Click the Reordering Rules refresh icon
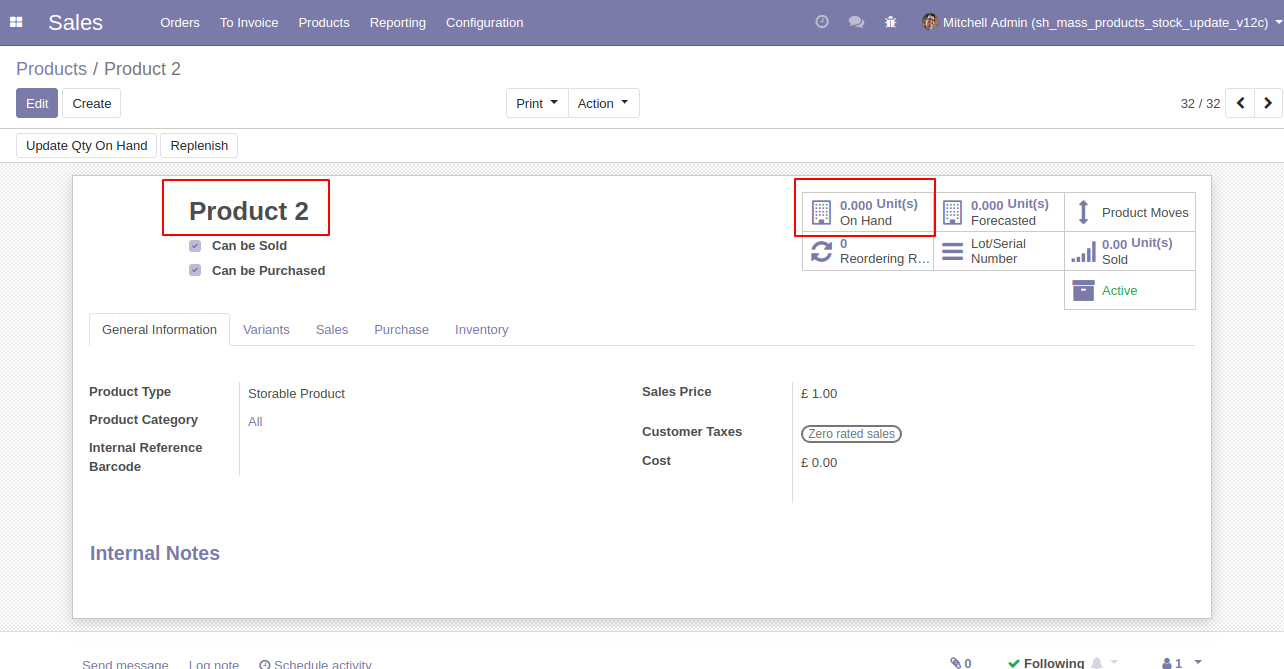The image size is (1284, 669). tap(821, 252)
